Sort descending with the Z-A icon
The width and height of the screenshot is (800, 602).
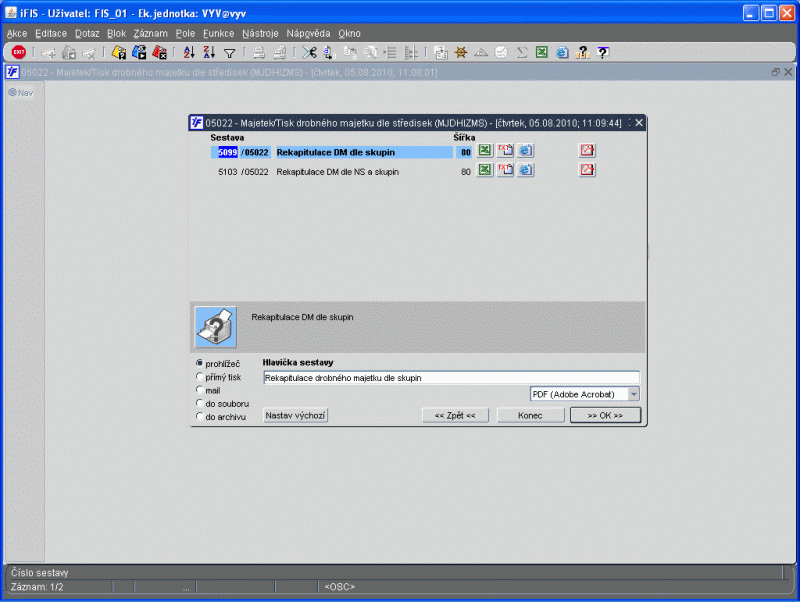click(209, 52)
